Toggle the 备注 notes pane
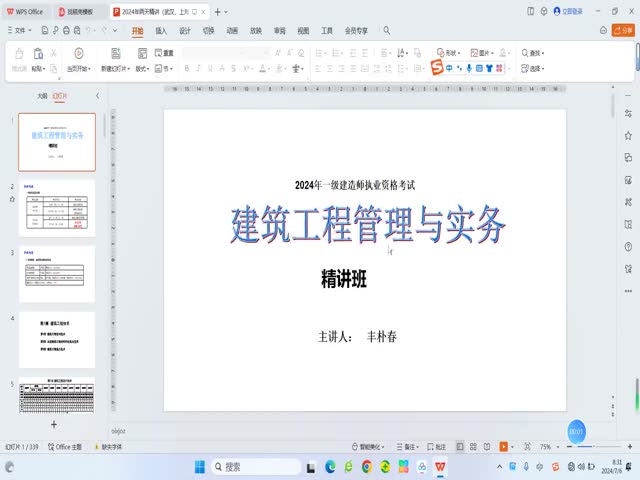This screenshot has width=640, height=480. (x=408, y=447)
